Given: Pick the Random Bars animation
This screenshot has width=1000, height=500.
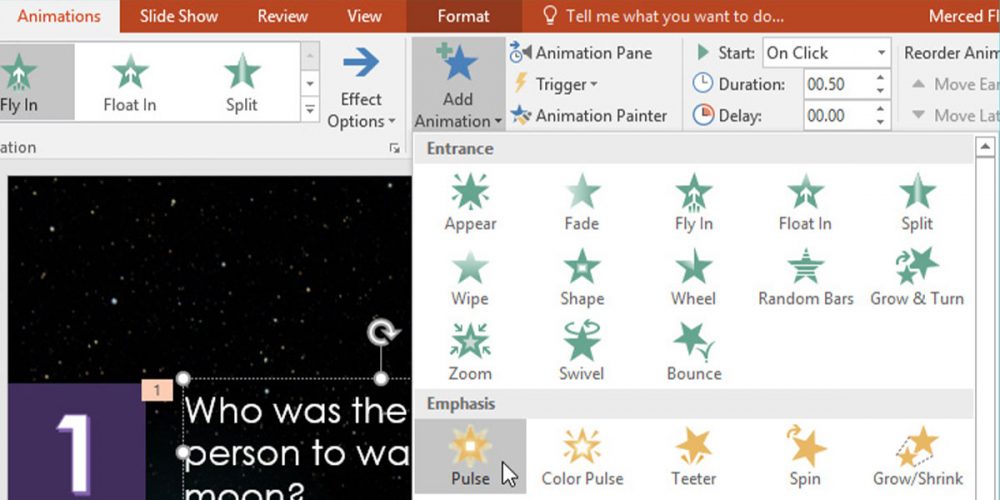Looking at the screenshot, I should tap(805, 277).
